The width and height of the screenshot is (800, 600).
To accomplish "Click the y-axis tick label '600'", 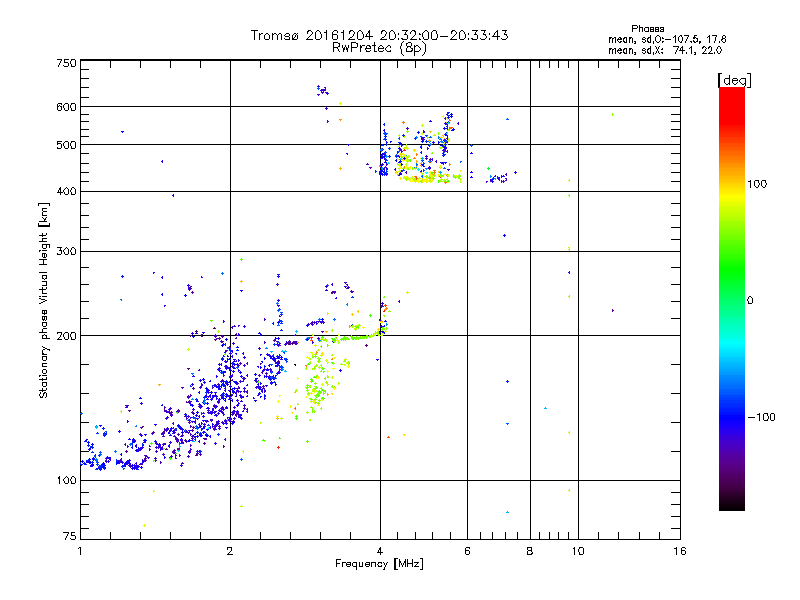I will coord(67,107).
